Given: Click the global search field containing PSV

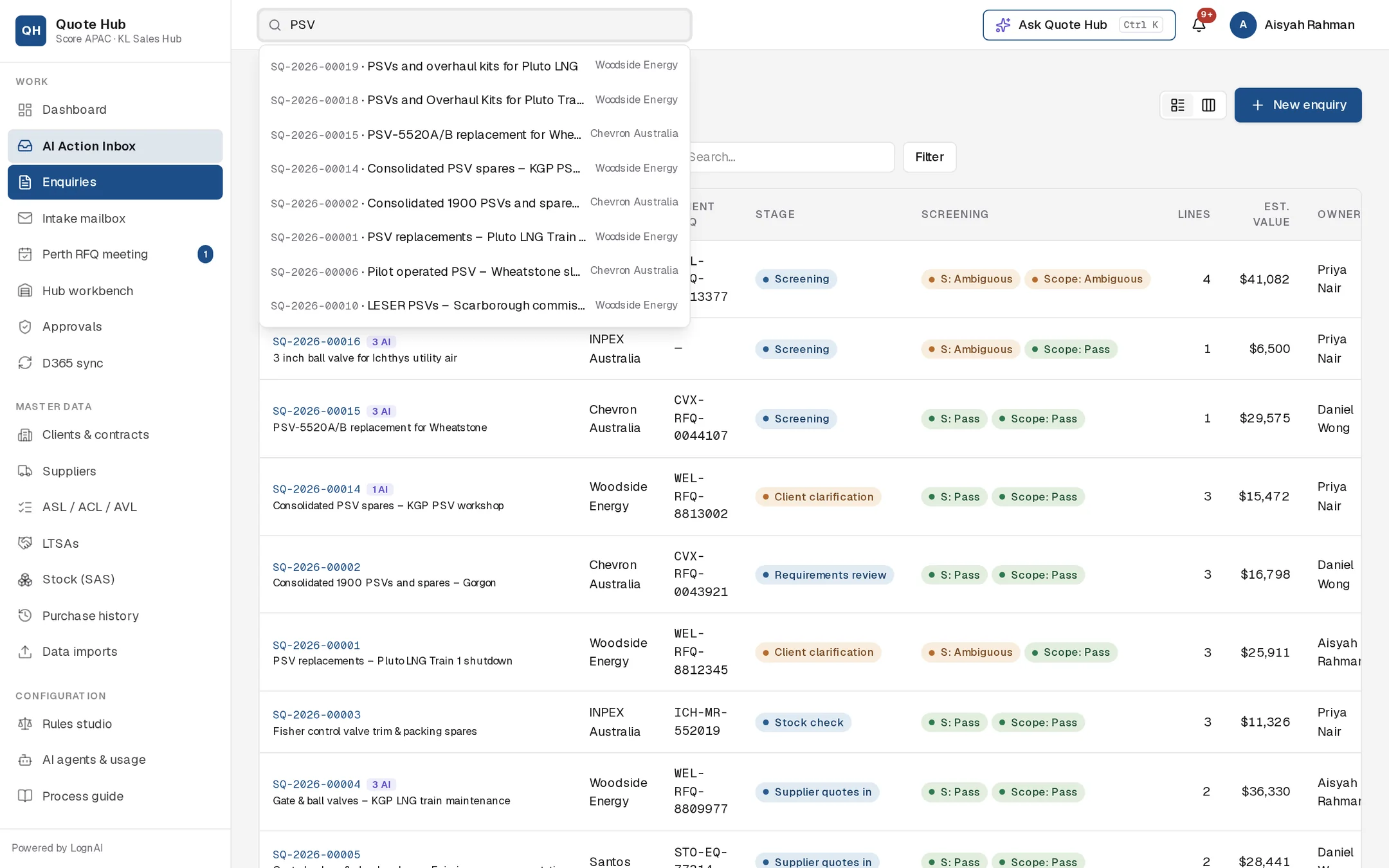Looking at the screenshot, I should [x=475, y=25].
